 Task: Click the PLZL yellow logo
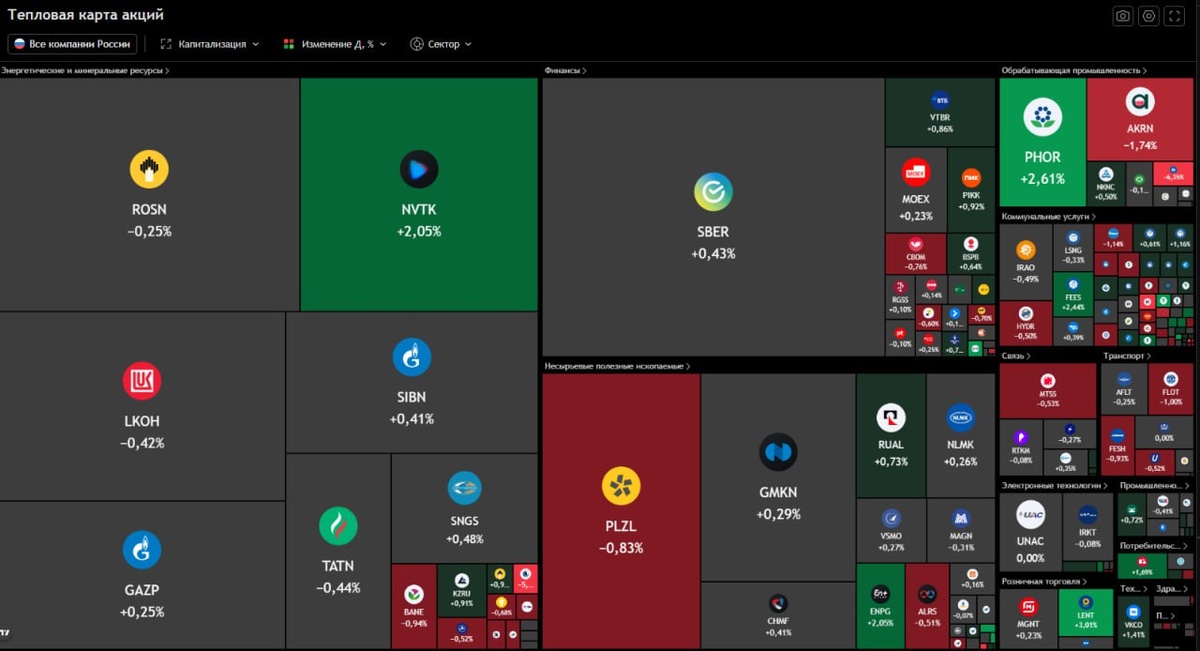click(621, 487)
